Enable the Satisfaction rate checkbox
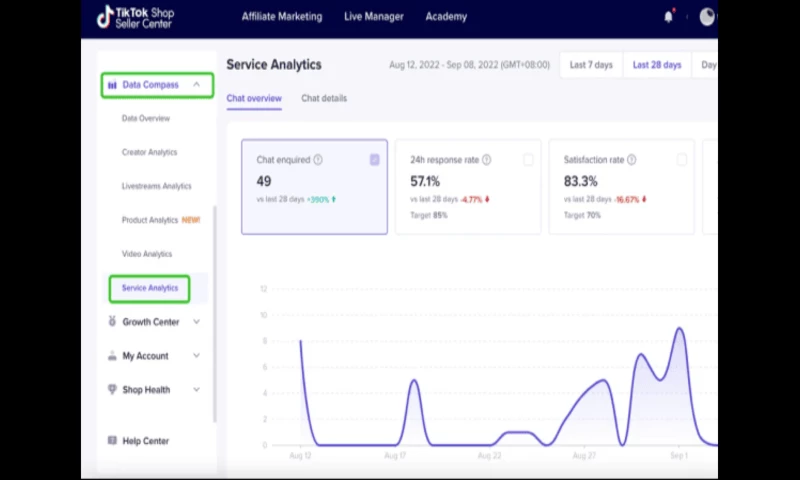Image resolution: width=800 pixels, height=480 pixels. 682,160
